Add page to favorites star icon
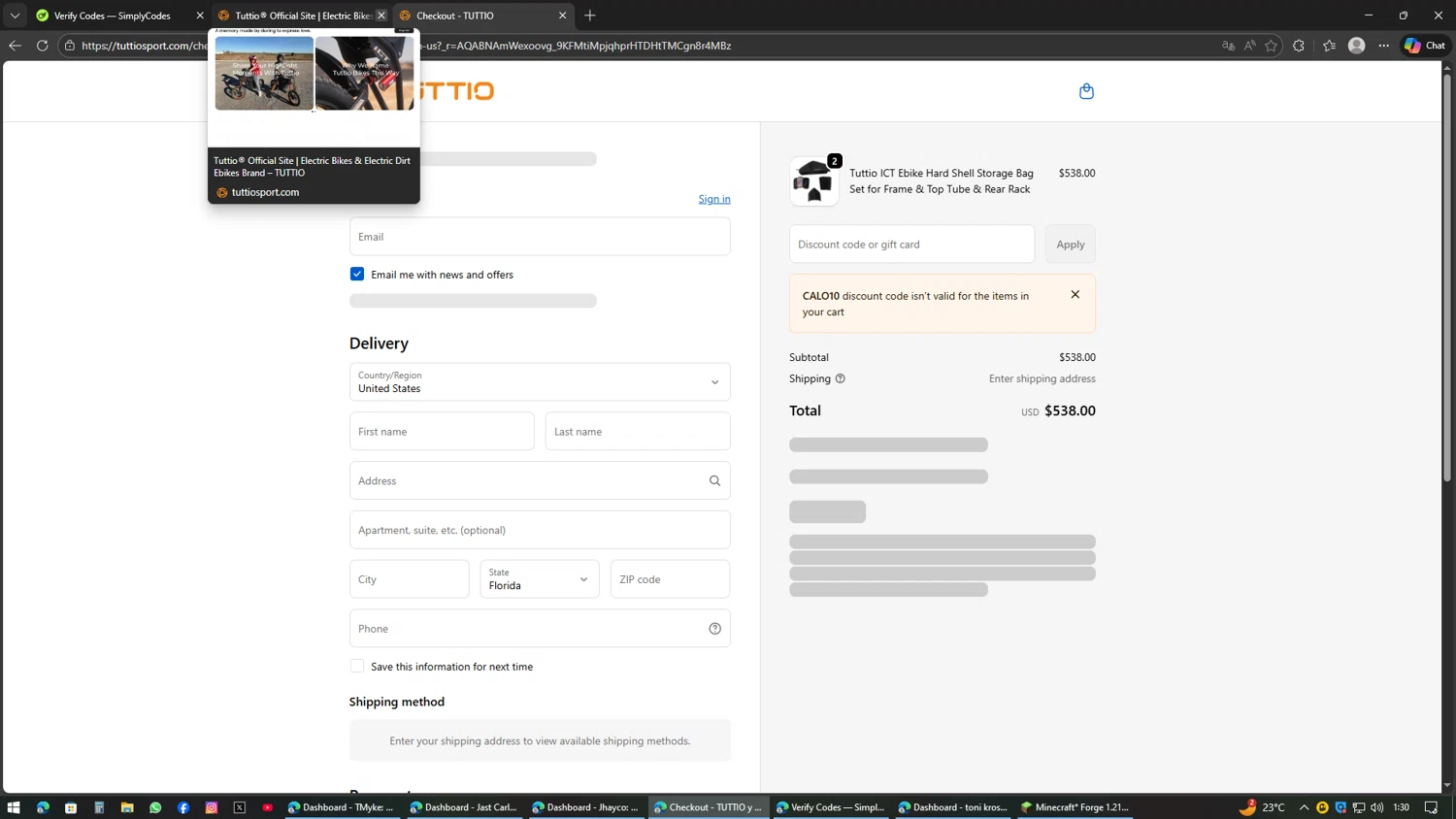This screenshot has width=1456, height=819. pyautogui.click(x=1271, y=46)
